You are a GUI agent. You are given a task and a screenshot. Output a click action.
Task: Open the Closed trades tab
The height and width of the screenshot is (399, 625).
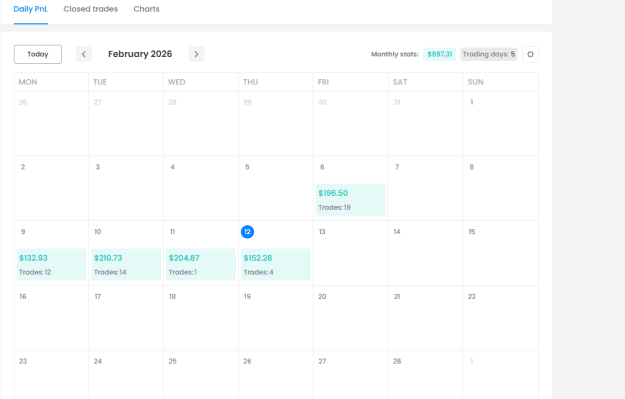coord(90,9)
